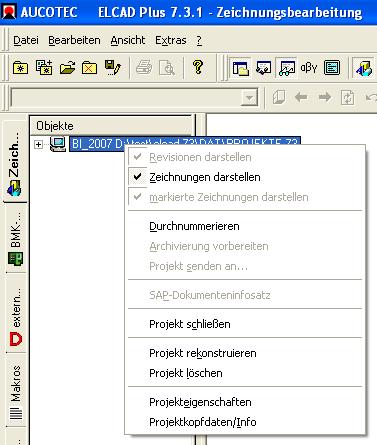Image resolution: width=377 pixels, height=445 pixels.
Task: Choose 'SAP-Dokumenteninfosatz' entry
Action: [x=245, y=295]
